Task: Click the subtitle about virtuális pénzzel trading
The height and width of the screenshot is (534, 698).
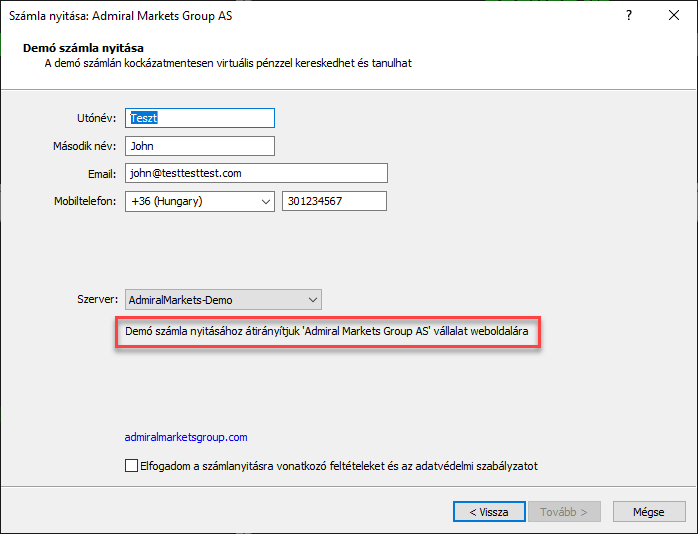Action: coord(228,63)
